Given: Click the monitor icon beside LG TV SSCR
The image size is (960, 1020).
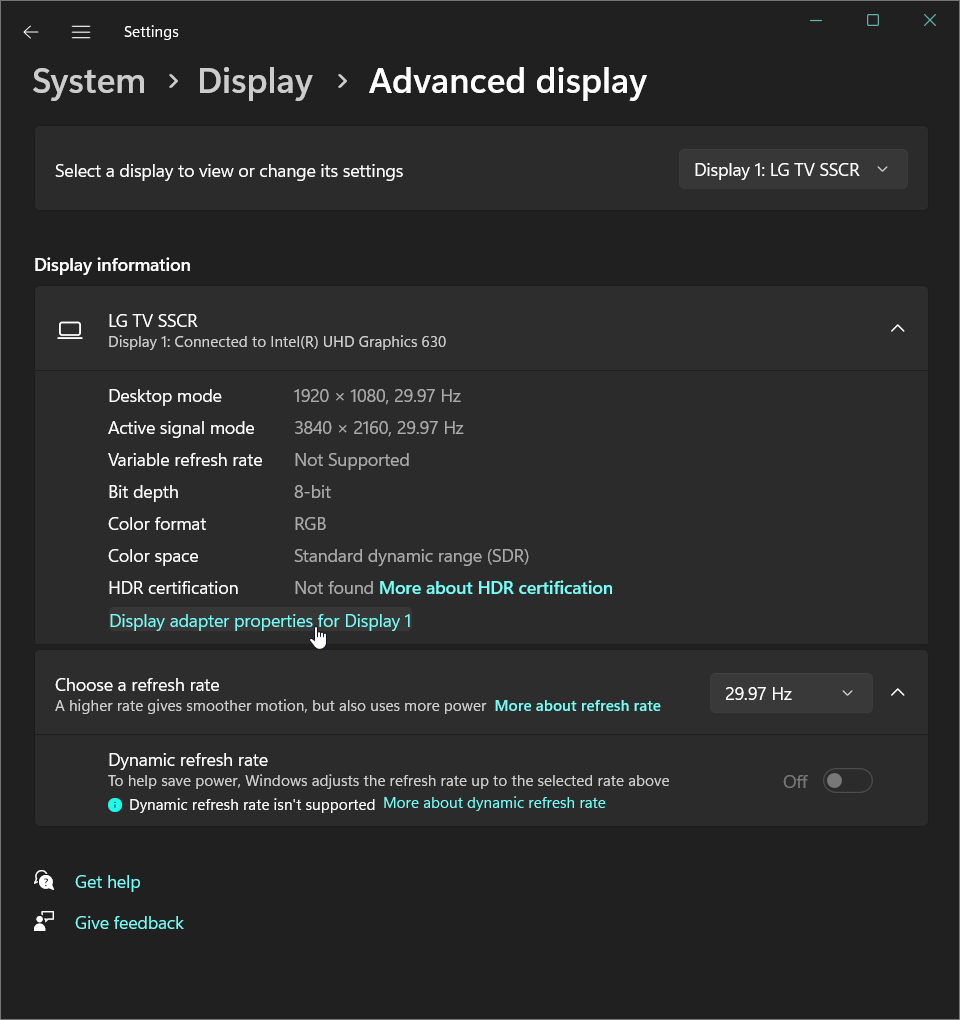Looking at the screenshot, I should [70, 328].
